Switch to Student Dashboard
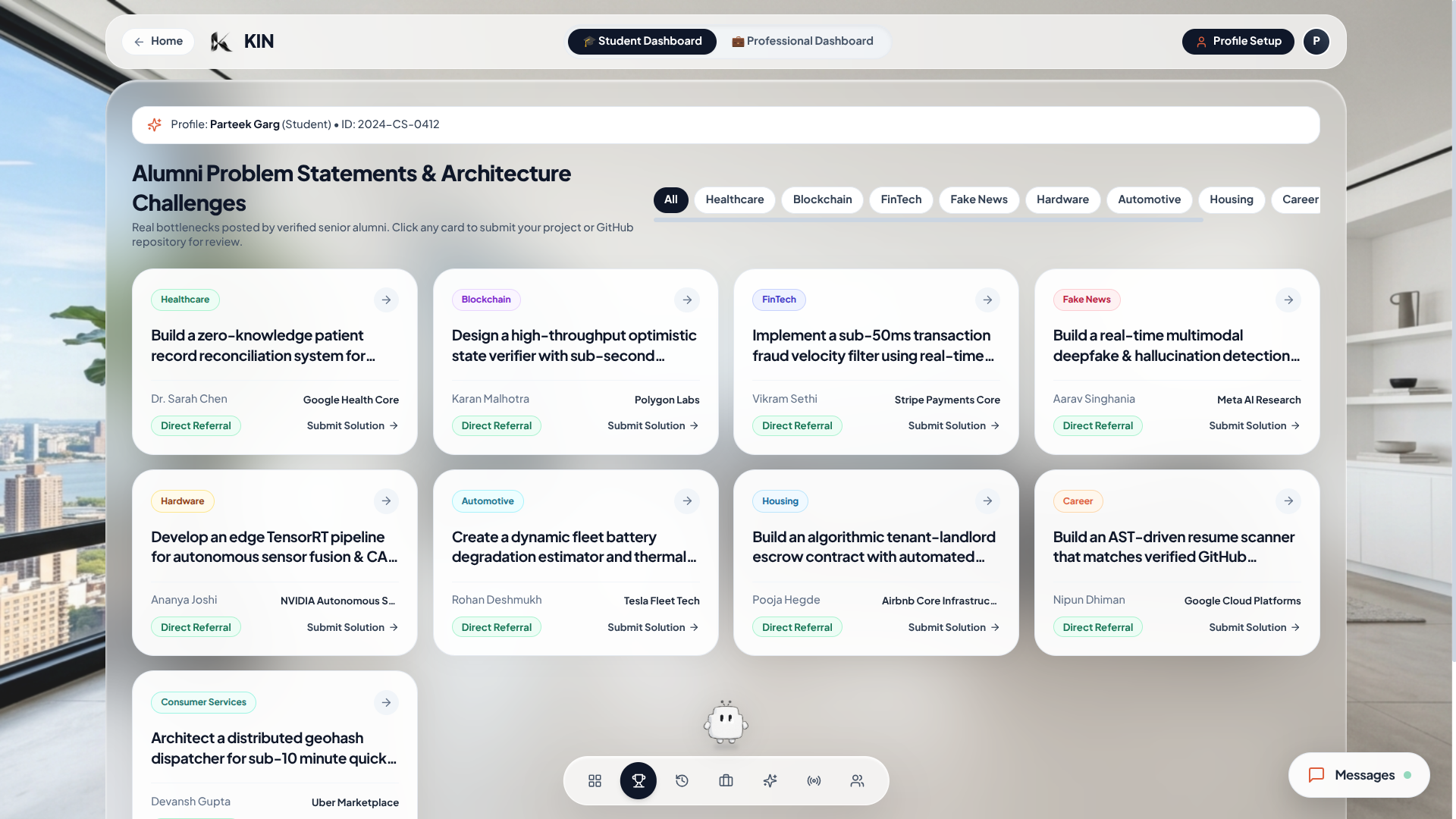Screen dimensions: 1456x819 pos(642,42)
